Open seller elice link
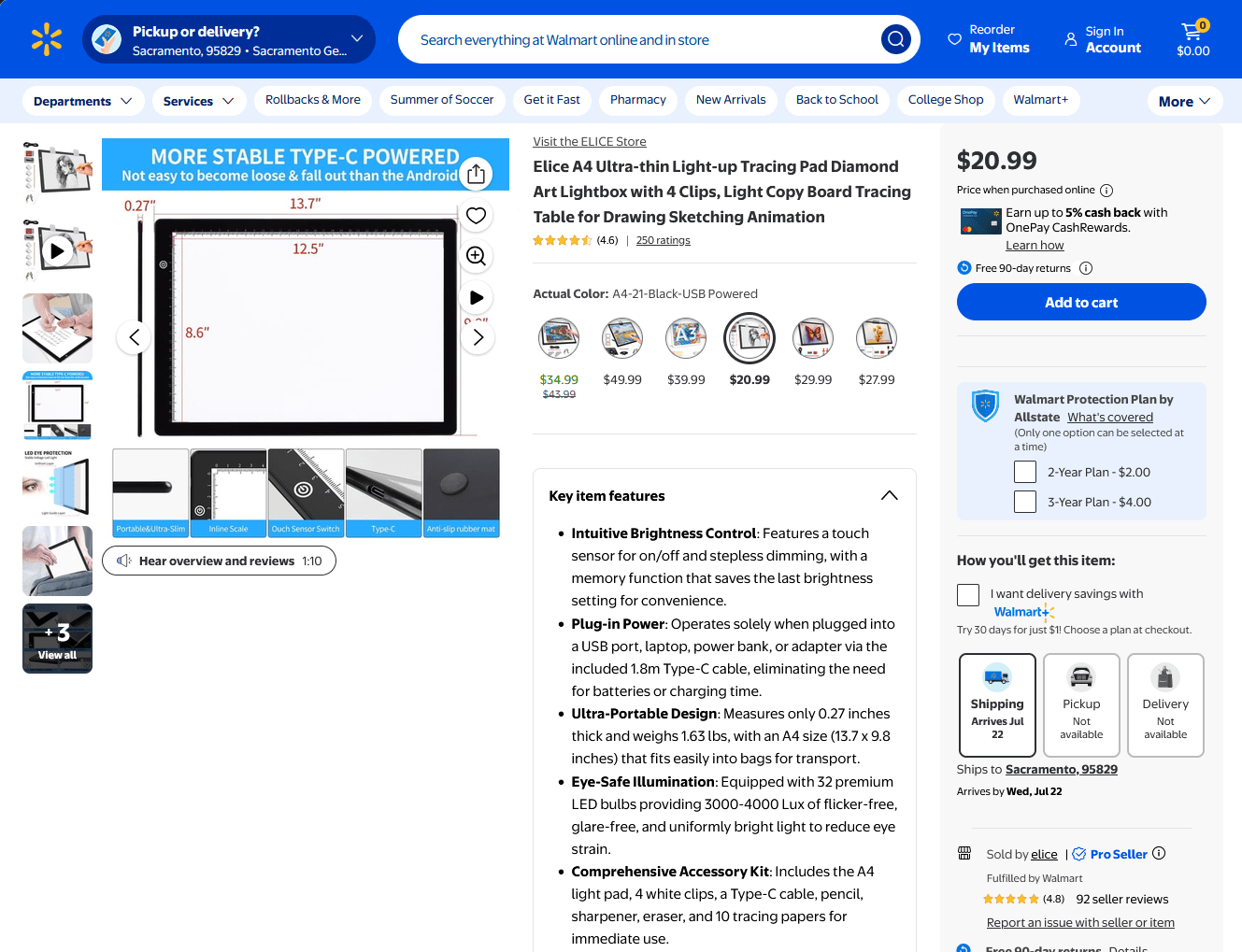1242x952 pixels. click(1045, 855)
